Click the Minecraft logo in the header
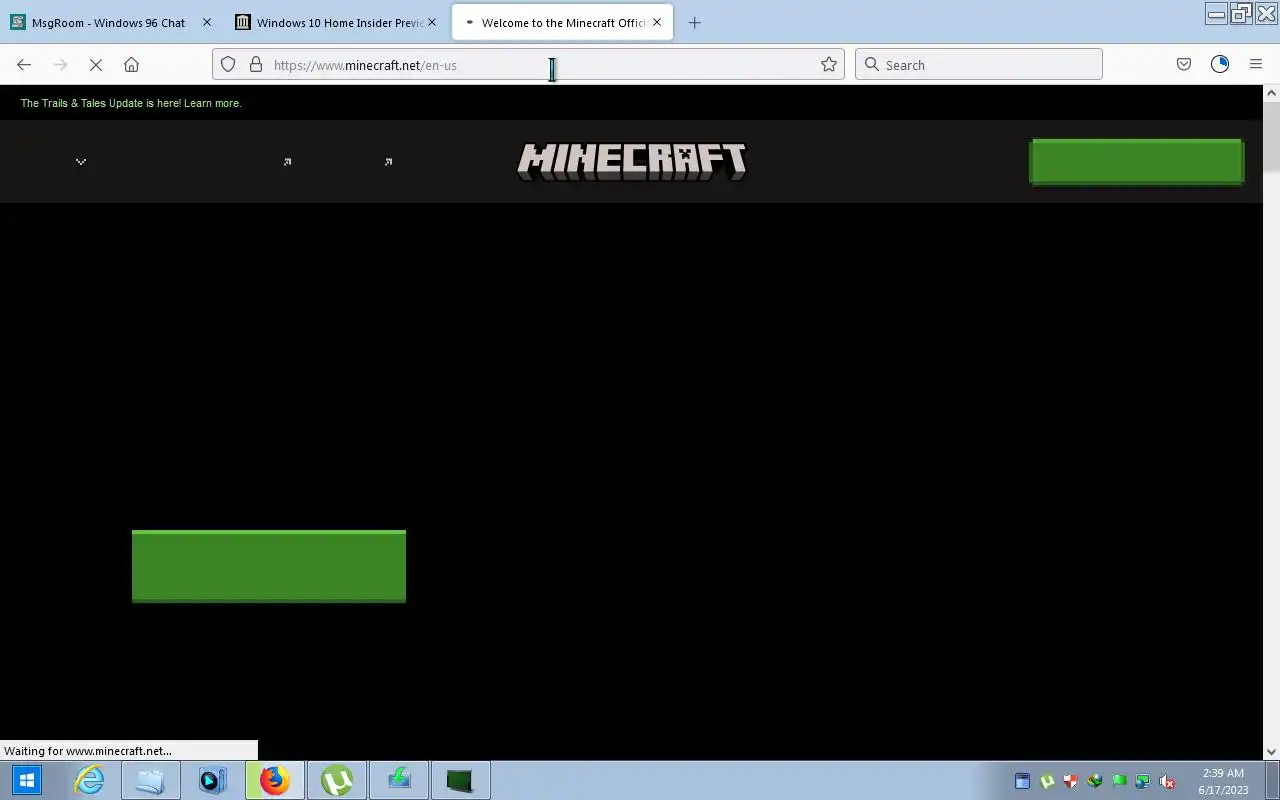This screenshot has width=1280, height=800. click(632, 161)
